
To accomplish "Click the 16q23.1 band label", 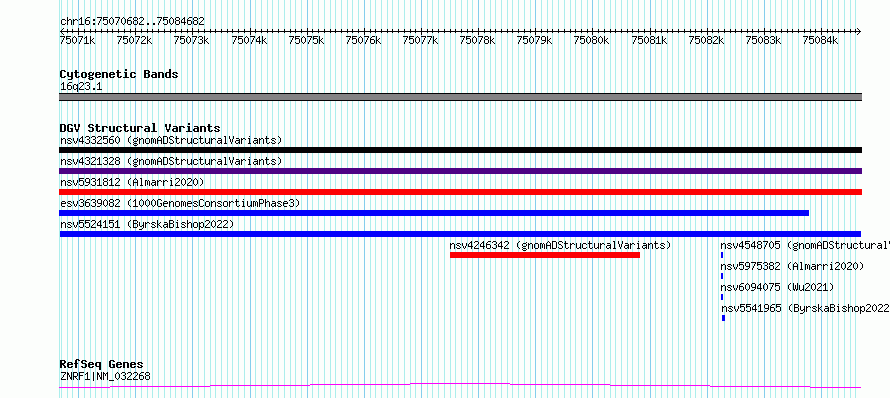I will coord(81,87).
